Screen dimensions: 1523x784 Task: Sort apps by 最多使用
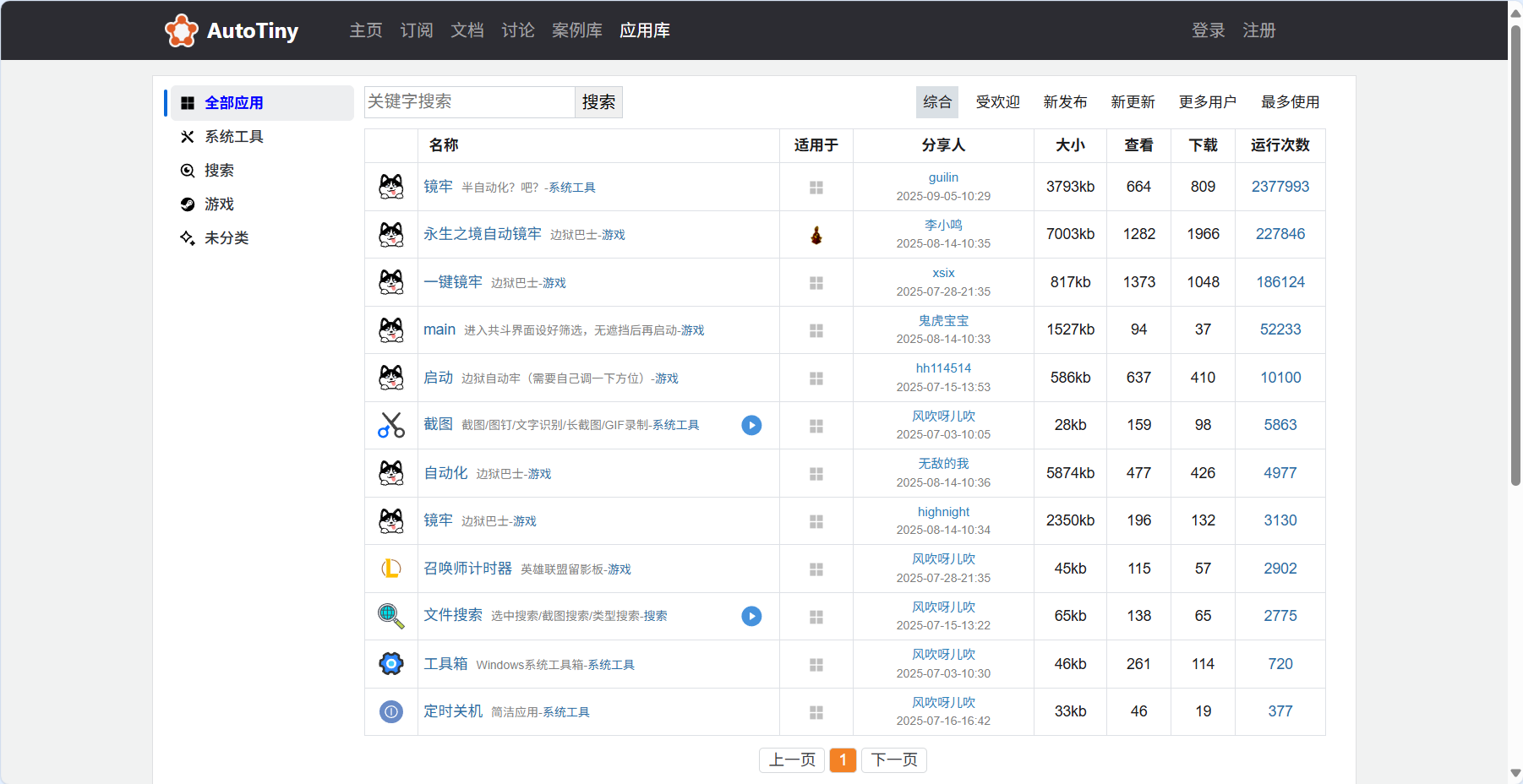(1290, 102)
